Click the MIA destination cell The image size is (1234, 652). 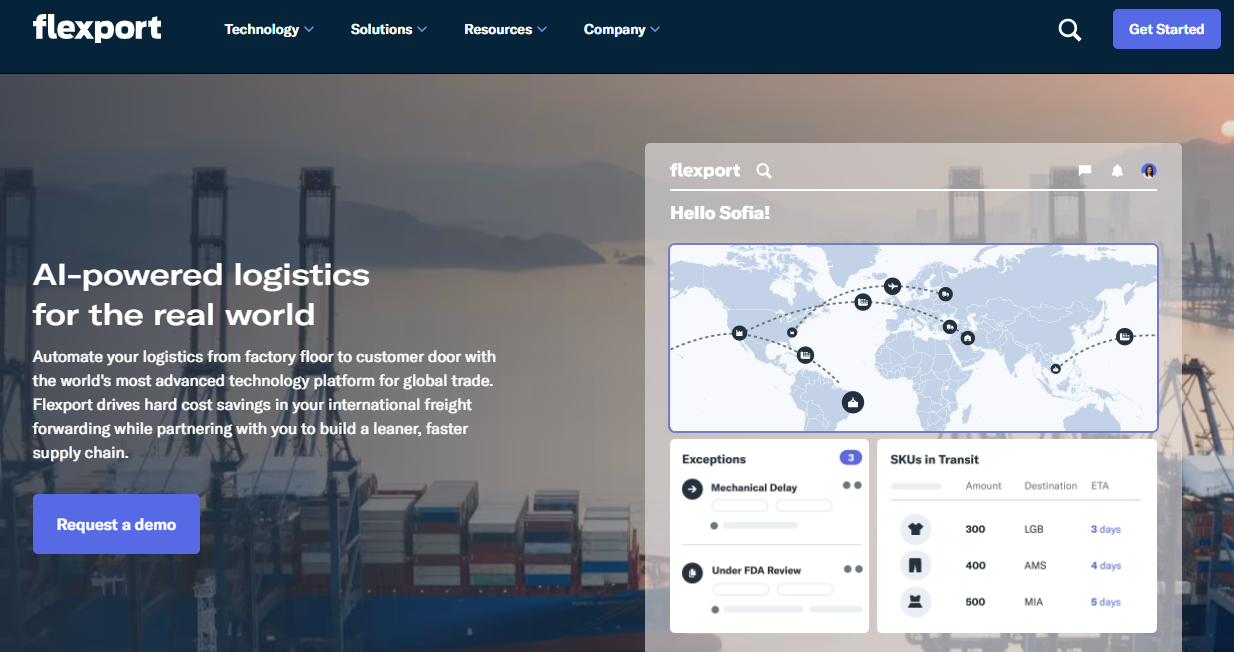pos(1034,602)
